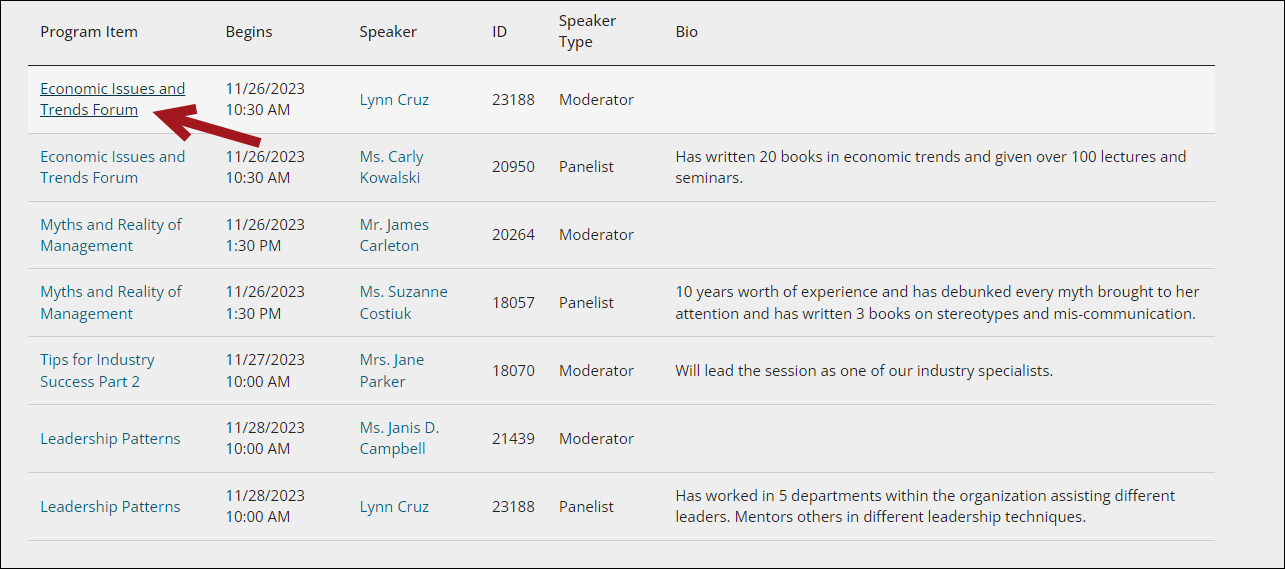
Task: Click the Speaker column header
Action: [388, 32]
